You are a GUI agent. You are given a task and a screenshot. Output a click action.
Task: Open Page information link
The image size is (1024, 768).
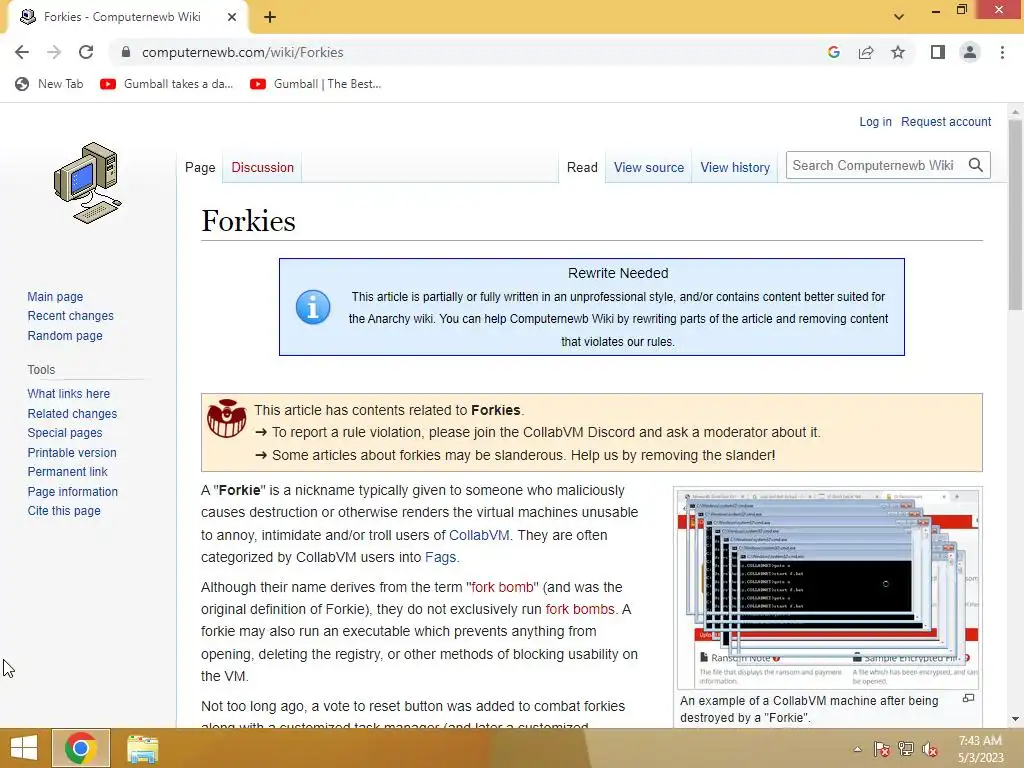(72, 491)
